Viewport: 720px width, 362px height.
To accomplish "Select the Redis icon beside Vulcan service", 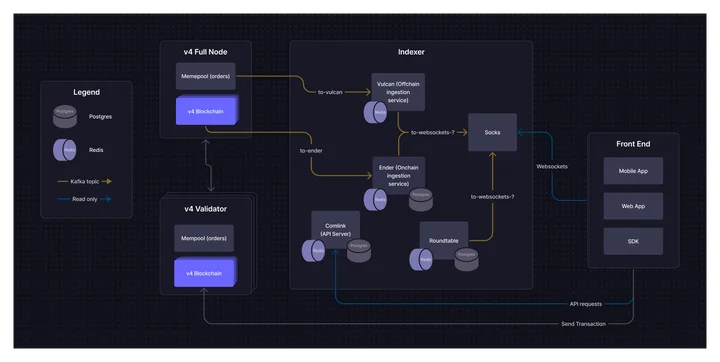I will coord(376,113).
